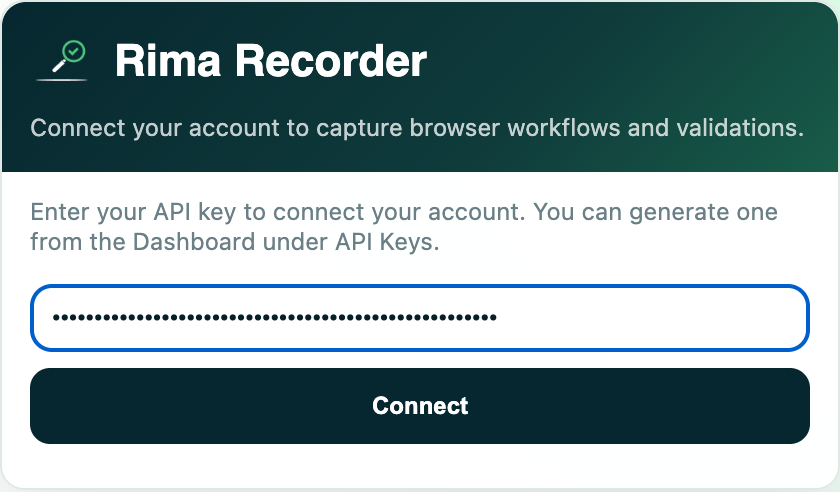
Task: Click the "Enter your API key" instruction text
Action: (133, 212)
